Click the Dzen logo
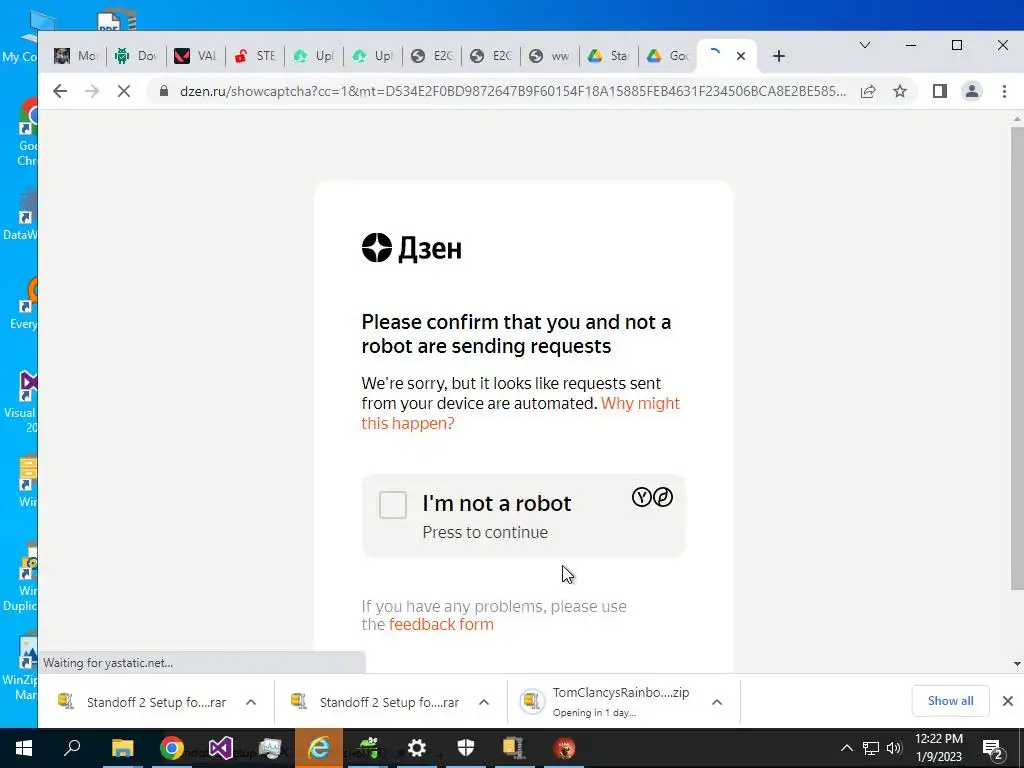 (x=411, y=248)
